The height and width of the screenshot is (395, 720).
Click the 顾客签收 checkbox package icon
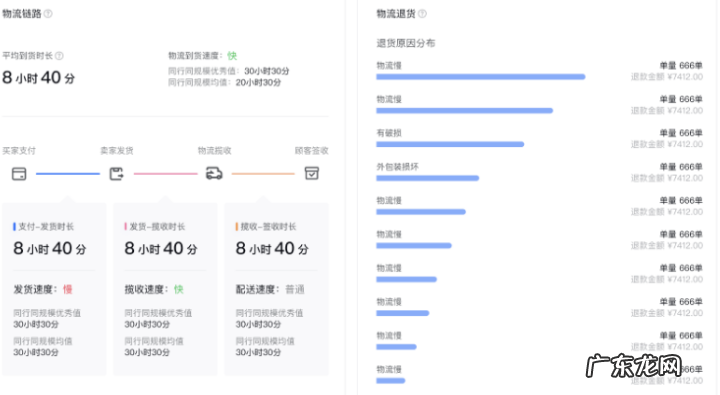click(312, 174)
